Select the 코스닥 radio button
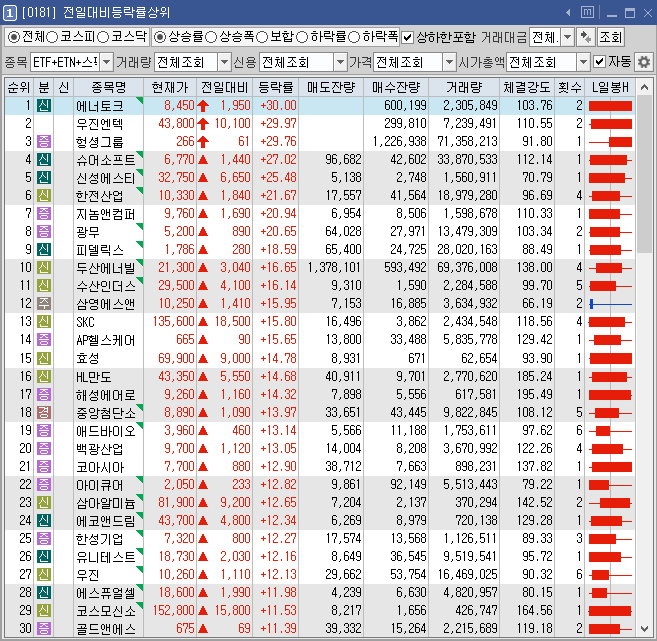This screenshot has width=657, height=641. (x=103, y=37)
